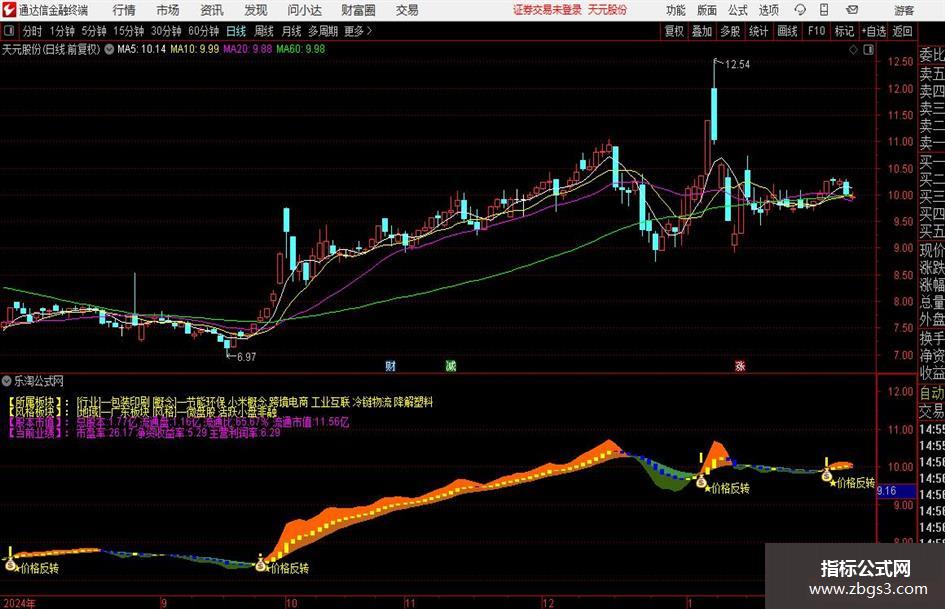Click the 叠加 overlay button
The image size is (945, 609).
coord(702,31)
